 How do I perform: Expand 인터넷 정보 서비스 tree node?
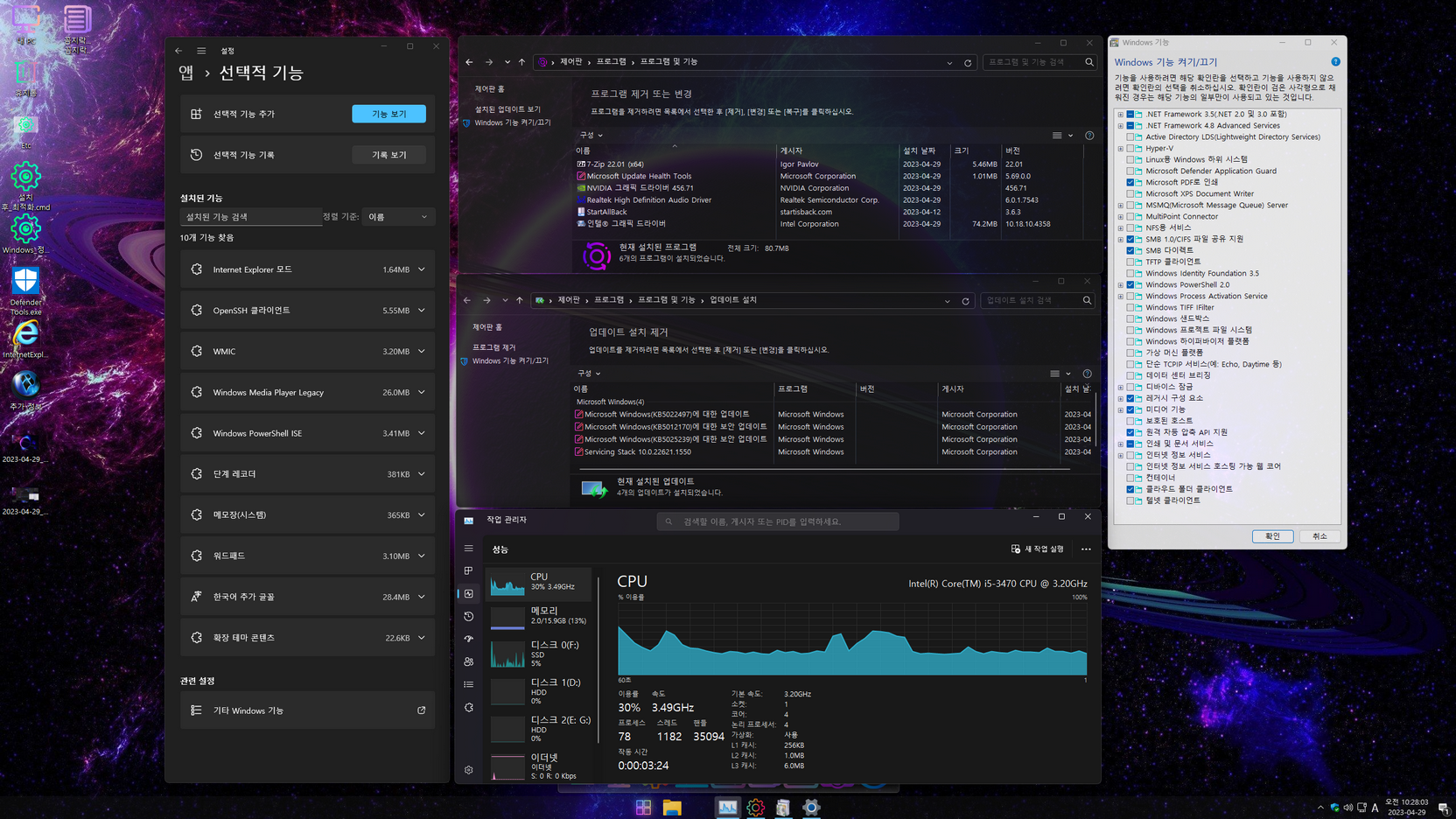click(x=1121, y=456)
